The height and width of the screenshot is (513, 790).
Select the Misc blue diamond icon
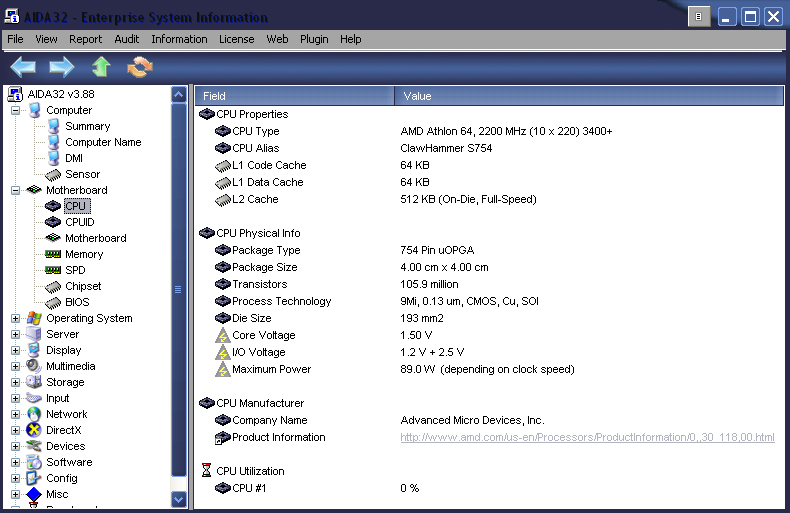click(34, 494)
